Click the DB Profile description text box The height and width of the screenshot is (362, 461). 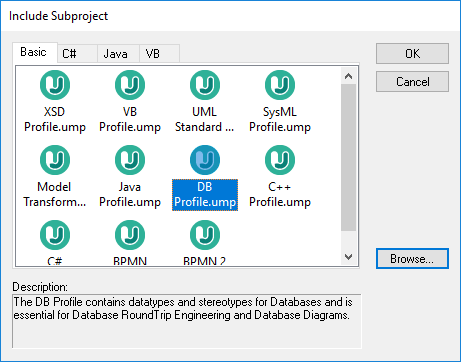pos(187,321)
